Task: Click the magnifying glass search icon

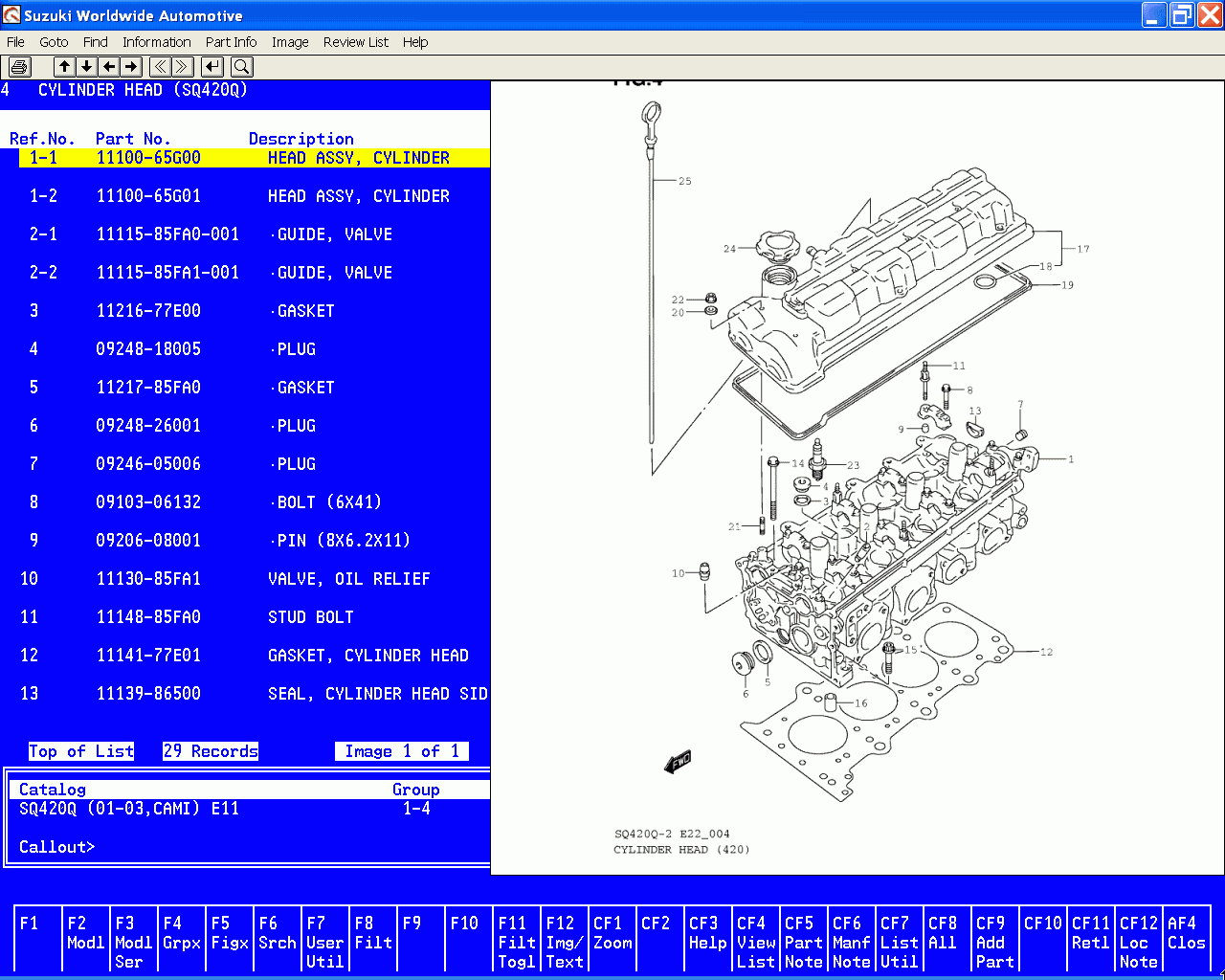Action: [x=242, y=66]
